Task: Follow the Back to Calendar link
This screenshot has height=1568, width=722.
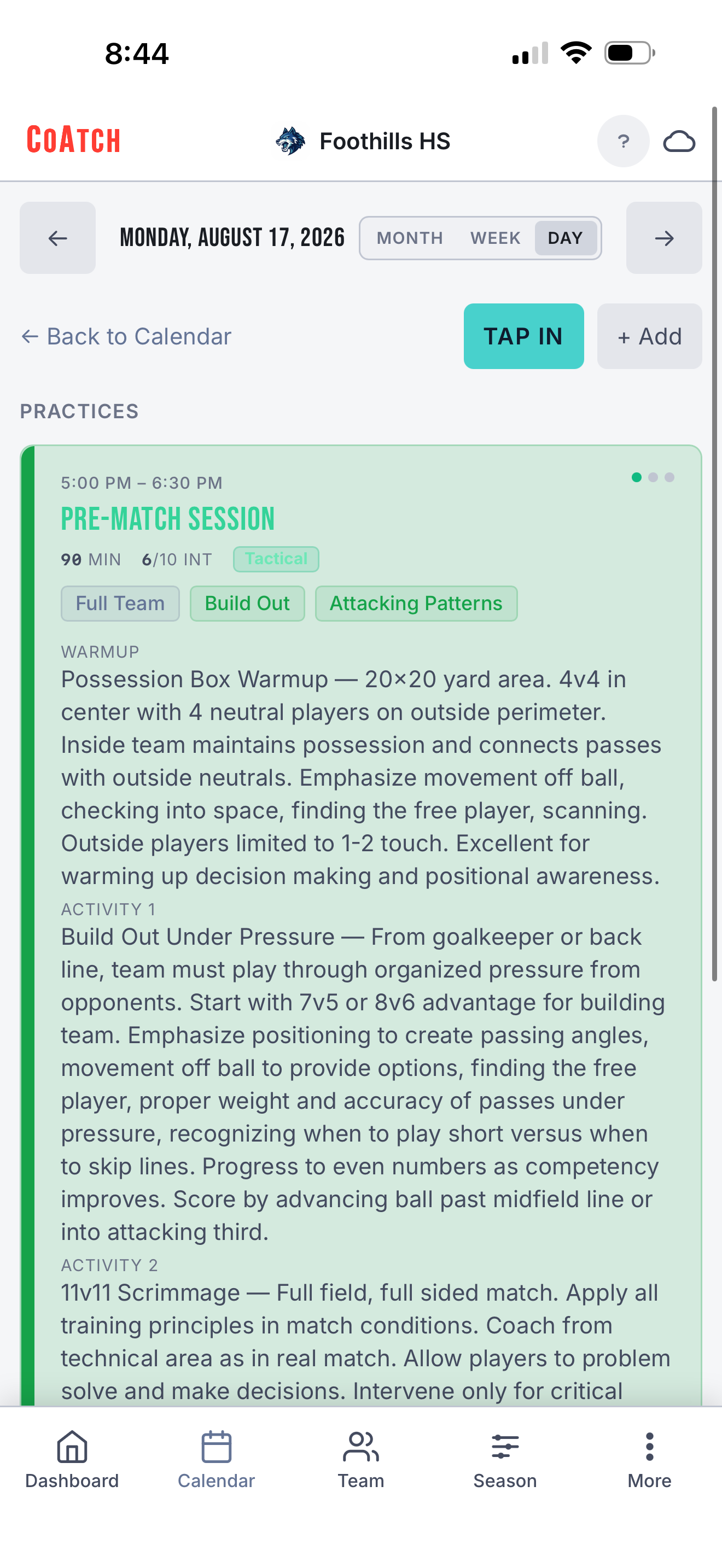Action: click(x=127, y=336)
